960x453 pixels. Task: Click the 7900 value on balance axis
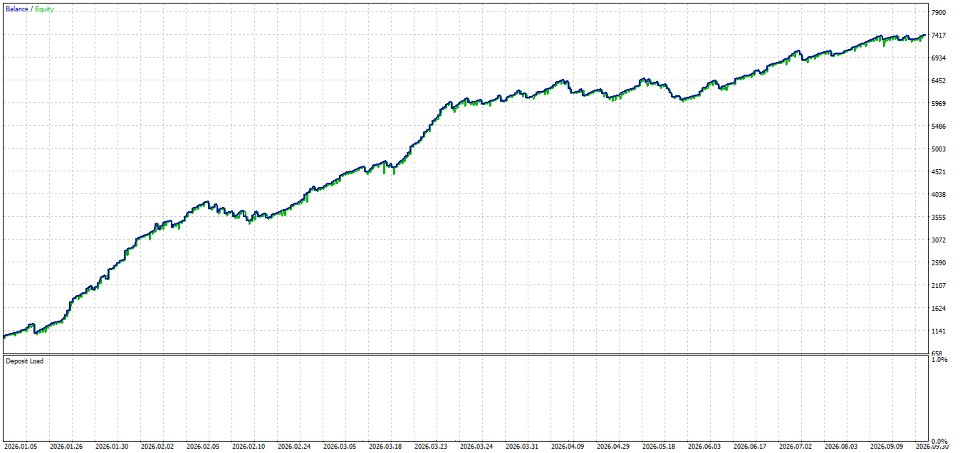point(938,12)
